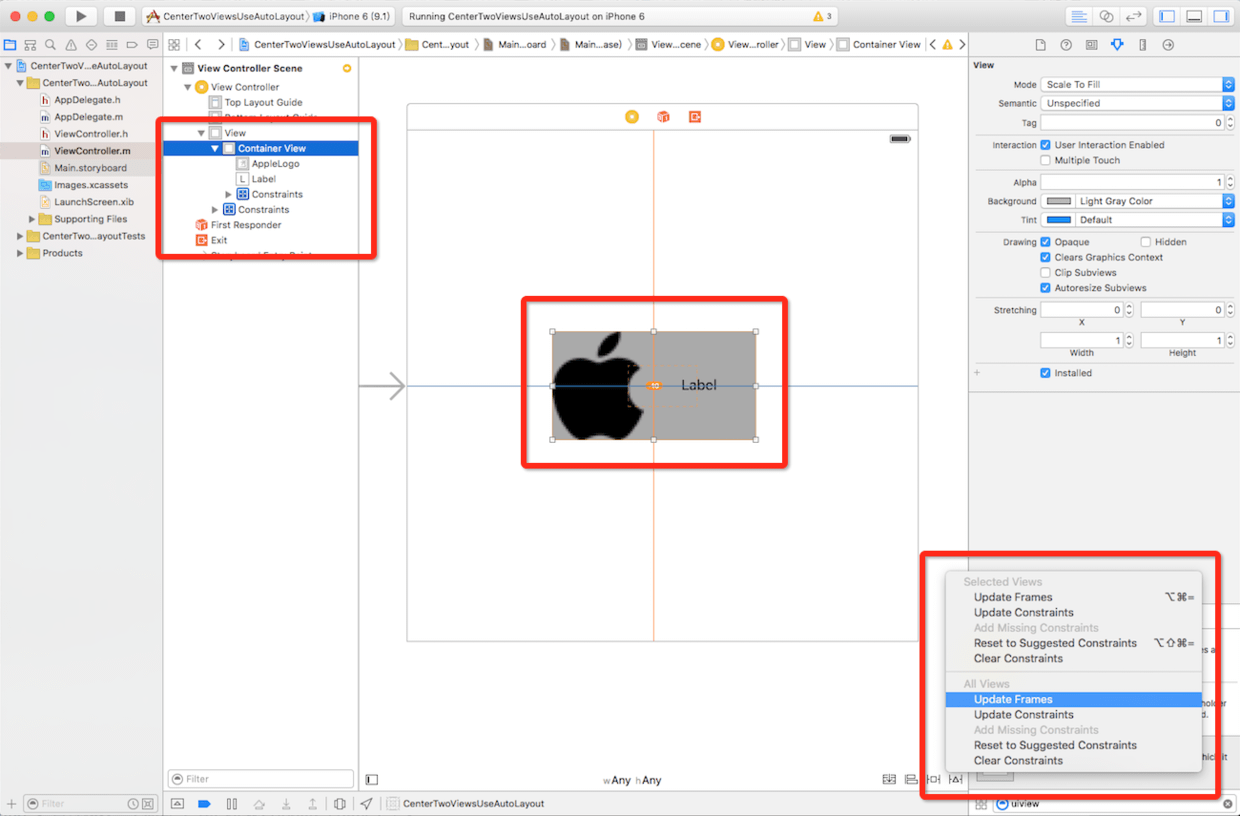This screenshot has width=1240, height=816.
Task: Click the Simulate Location arrow icon
Action: (367, 804)
